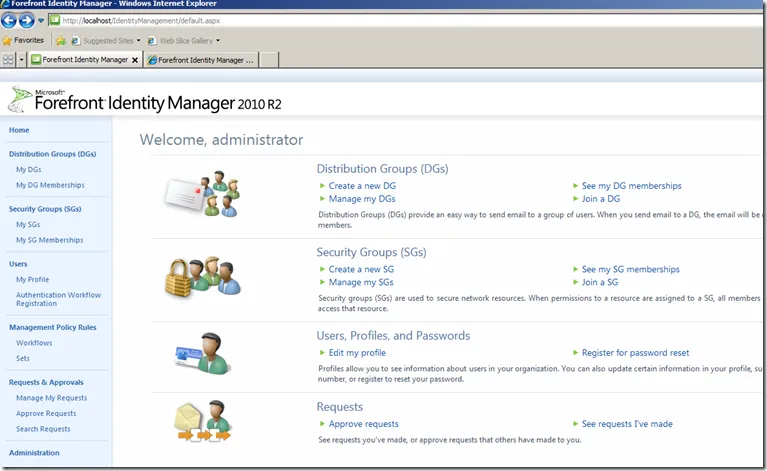Click the Welcome, administrator heading
767x471 pixels.
coord(221,140)
